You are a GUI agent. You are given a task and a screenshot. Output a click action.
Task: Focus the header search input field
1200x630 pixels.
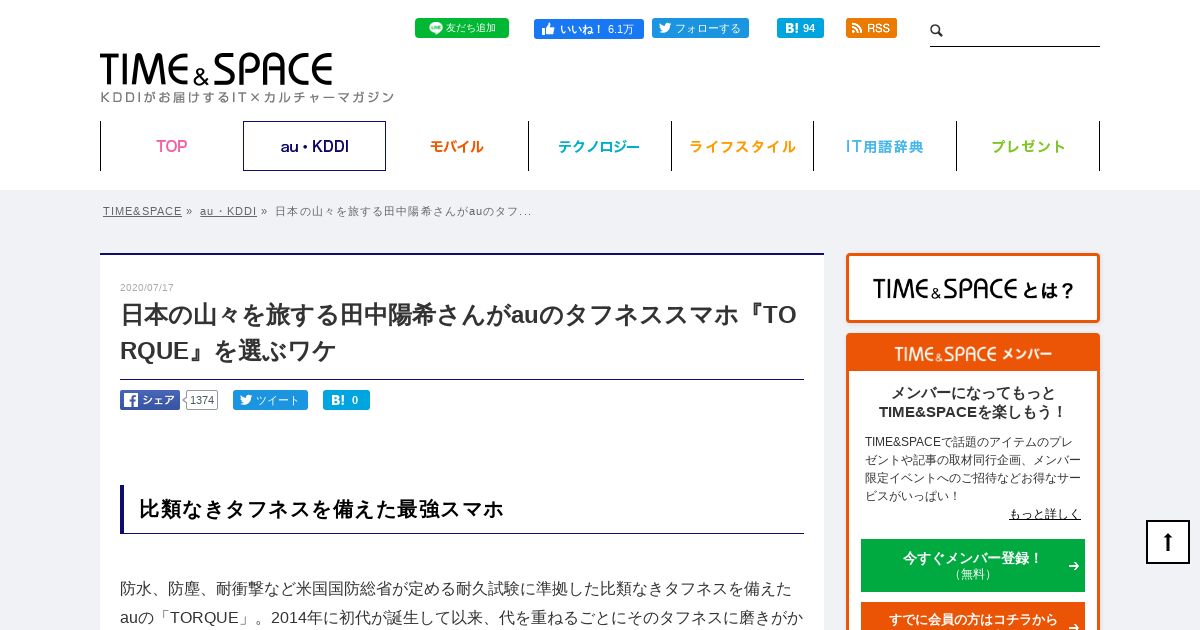coord(1022,31)
